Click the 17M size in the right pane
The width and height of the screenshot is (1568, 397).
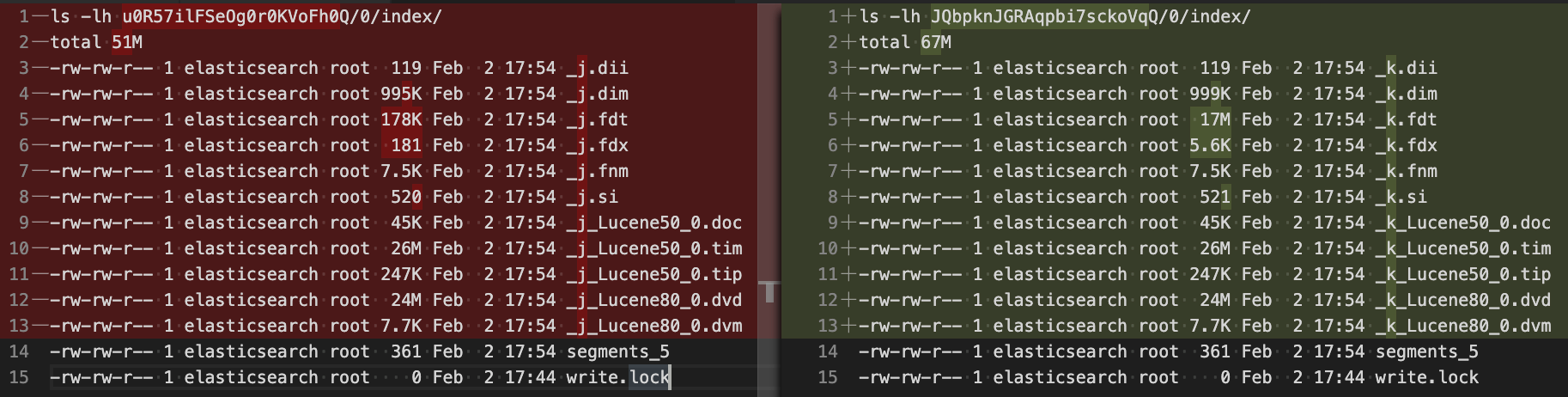pos(1215,119)
